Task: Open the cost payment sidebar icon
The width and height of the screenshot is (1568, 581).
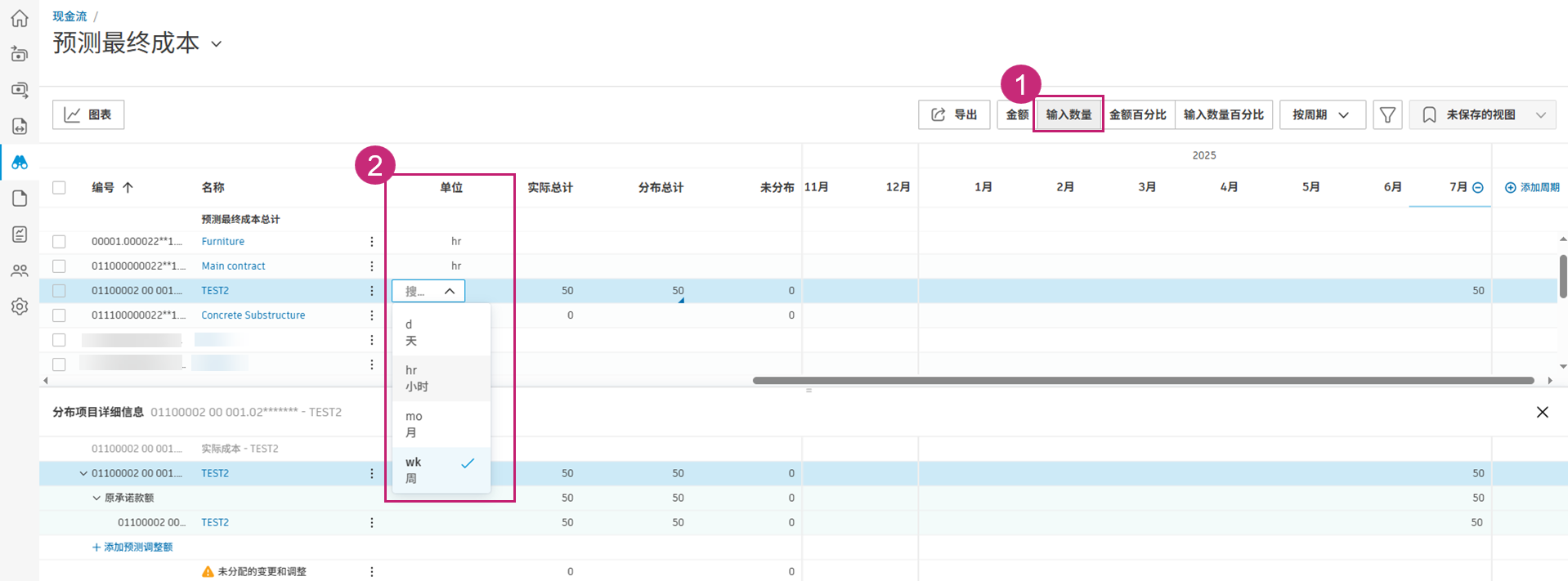Action: (x=20, y=90)
